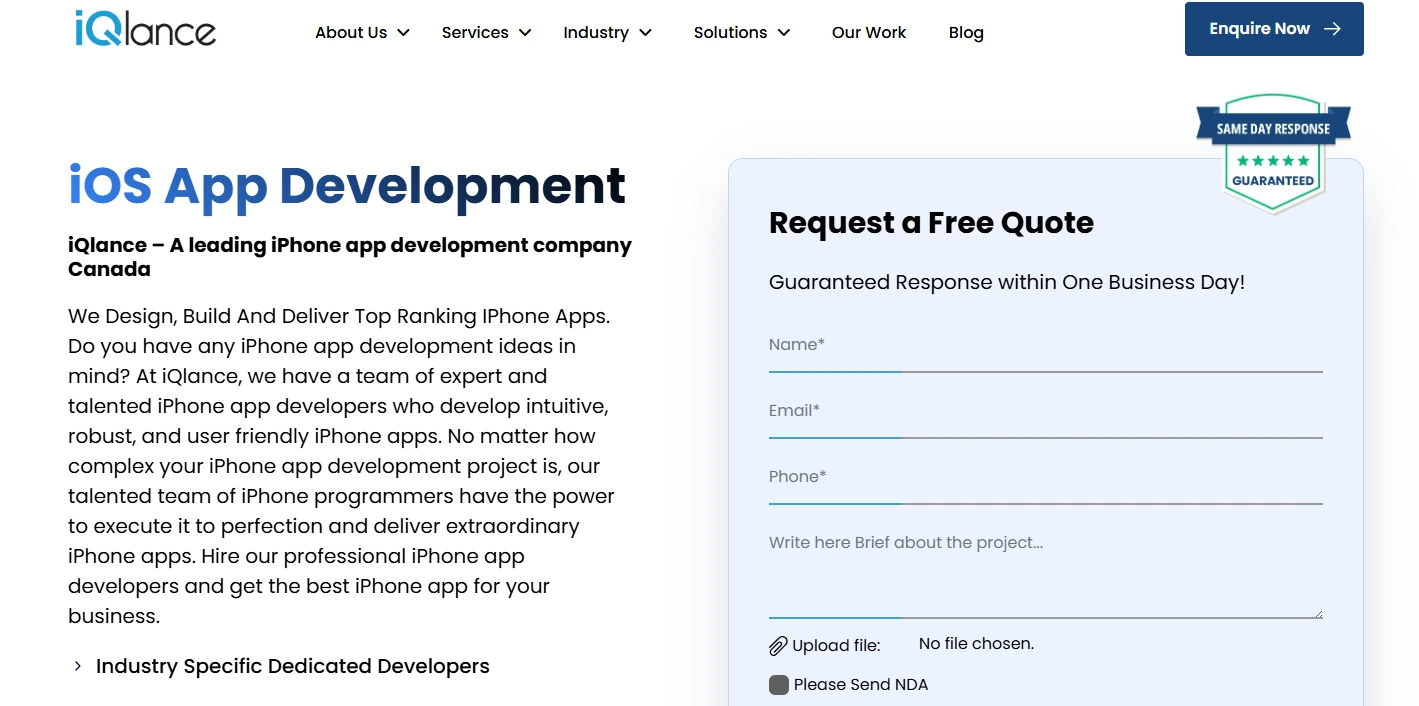Click the Name input field
The height and width of the screenshot is (706, 1419).
pos(1046,346)
